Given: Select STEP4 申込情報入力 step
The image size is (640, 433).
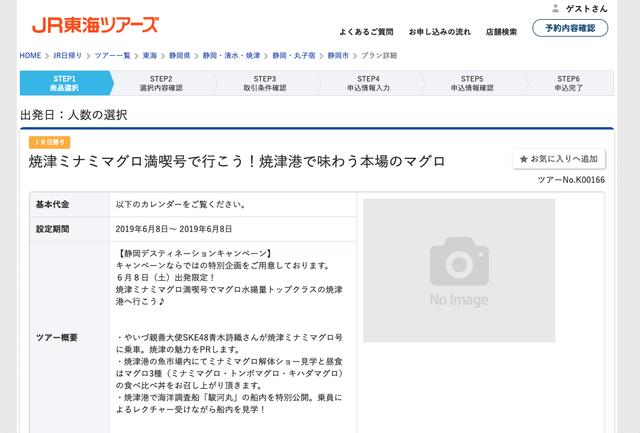Looking at the screenshot, I should click(x=369, y=83).
